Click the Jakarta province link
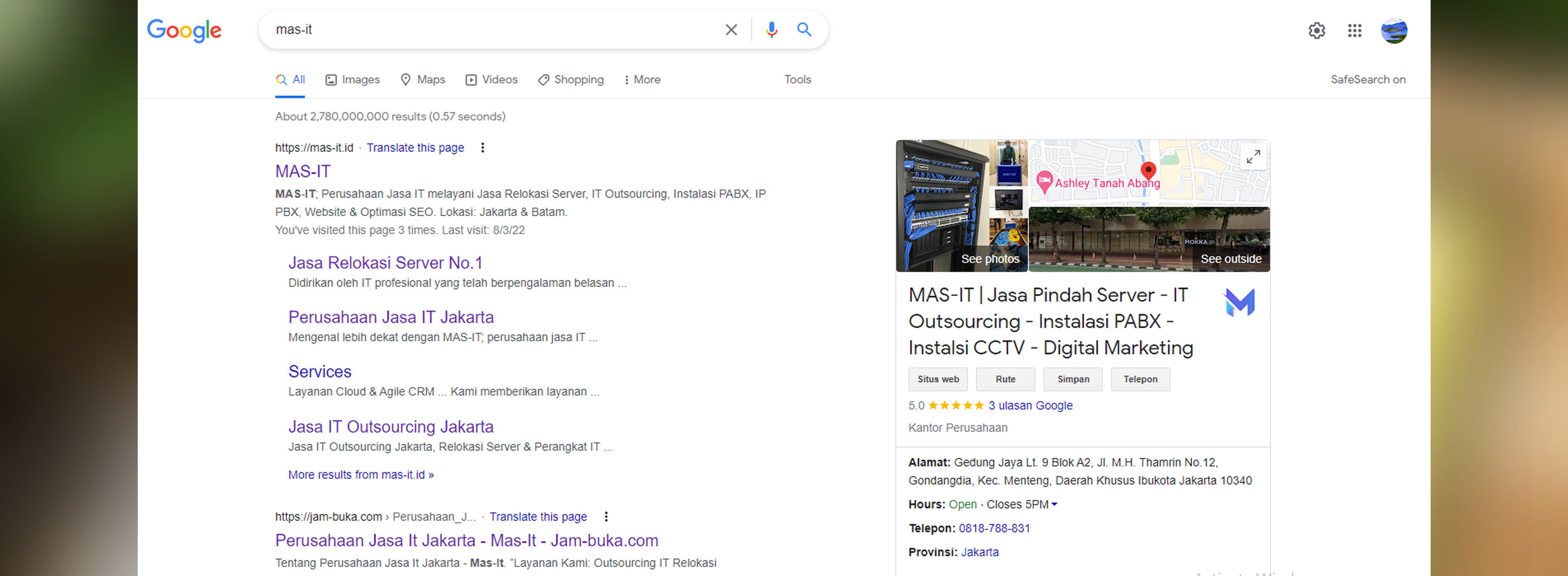This screenshot has width=1568, height=576. pyautogui.click(x=979, y=552)
